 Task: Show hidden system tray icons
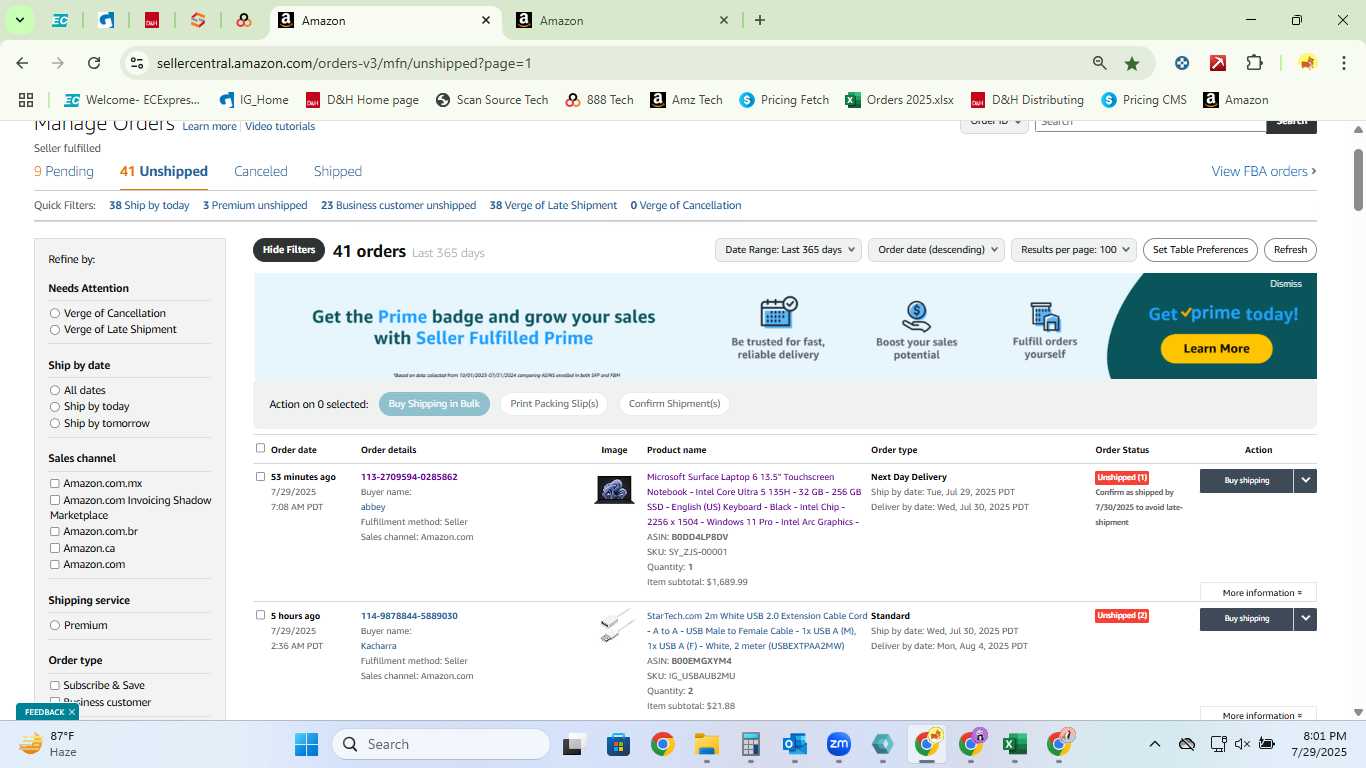[x=1154, y=744]
